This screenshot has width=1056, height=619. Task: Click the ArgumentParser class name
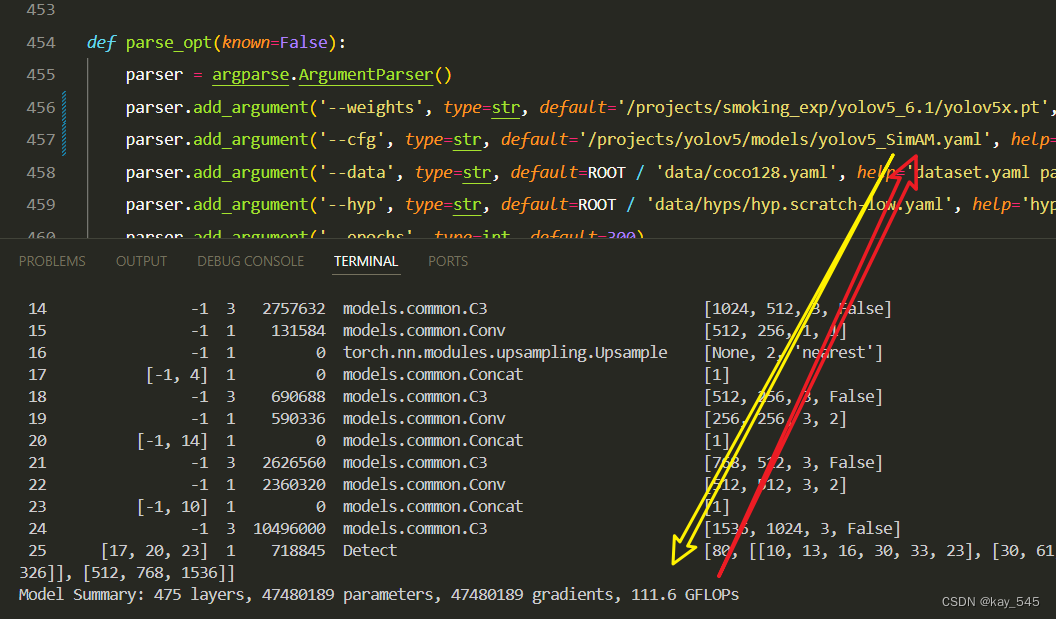tap(366, 75)
